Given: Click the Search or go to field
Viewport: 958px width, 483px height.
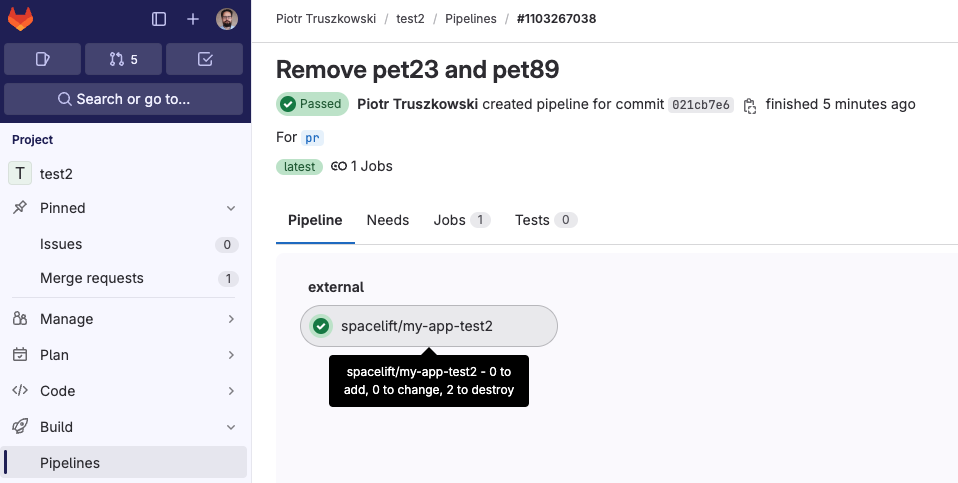Looking at the screenshot, I should [124, 99].
